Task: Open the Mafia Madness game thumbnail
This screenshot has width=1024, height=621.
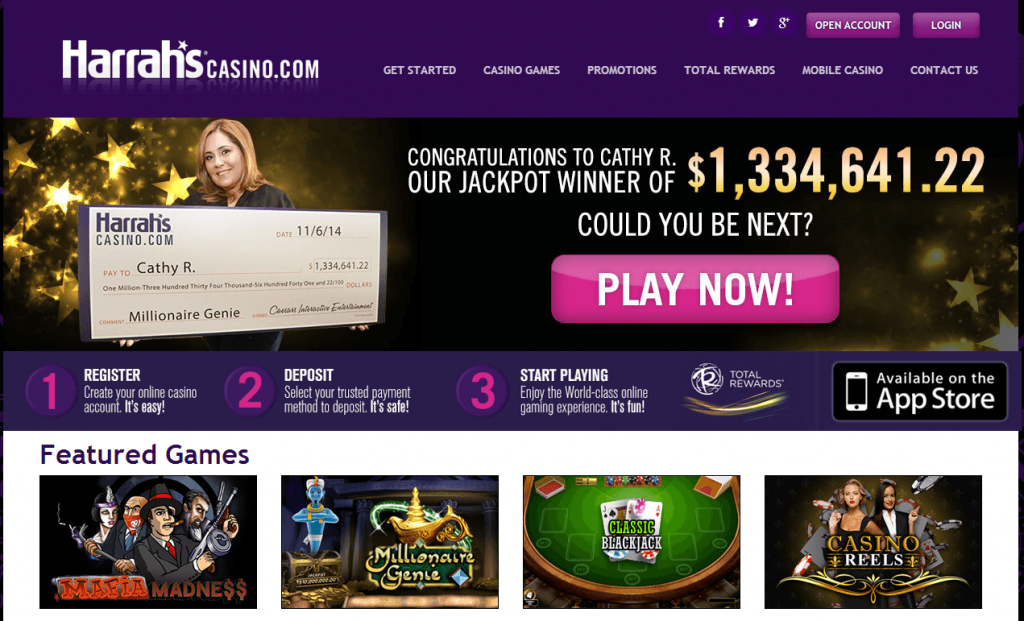Action: [148, 542]
